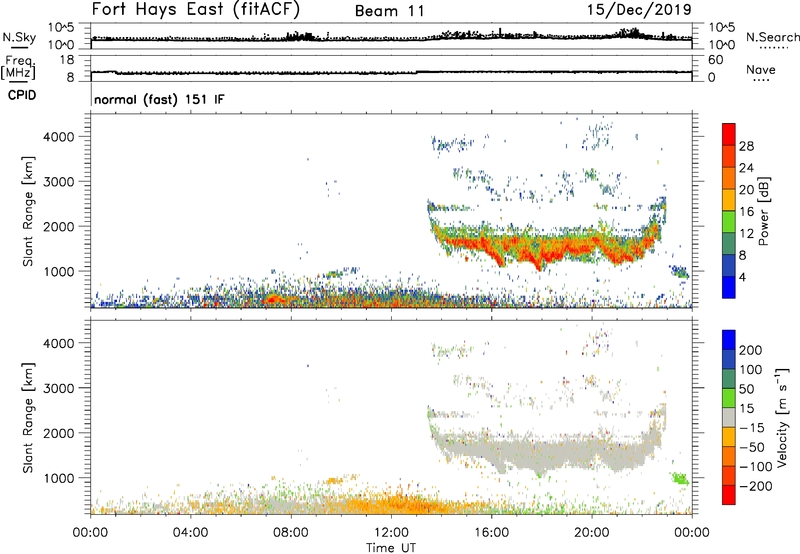800x554 pixels.
Task: Click the '20:00' time axis tick
Action: (592, 533)
